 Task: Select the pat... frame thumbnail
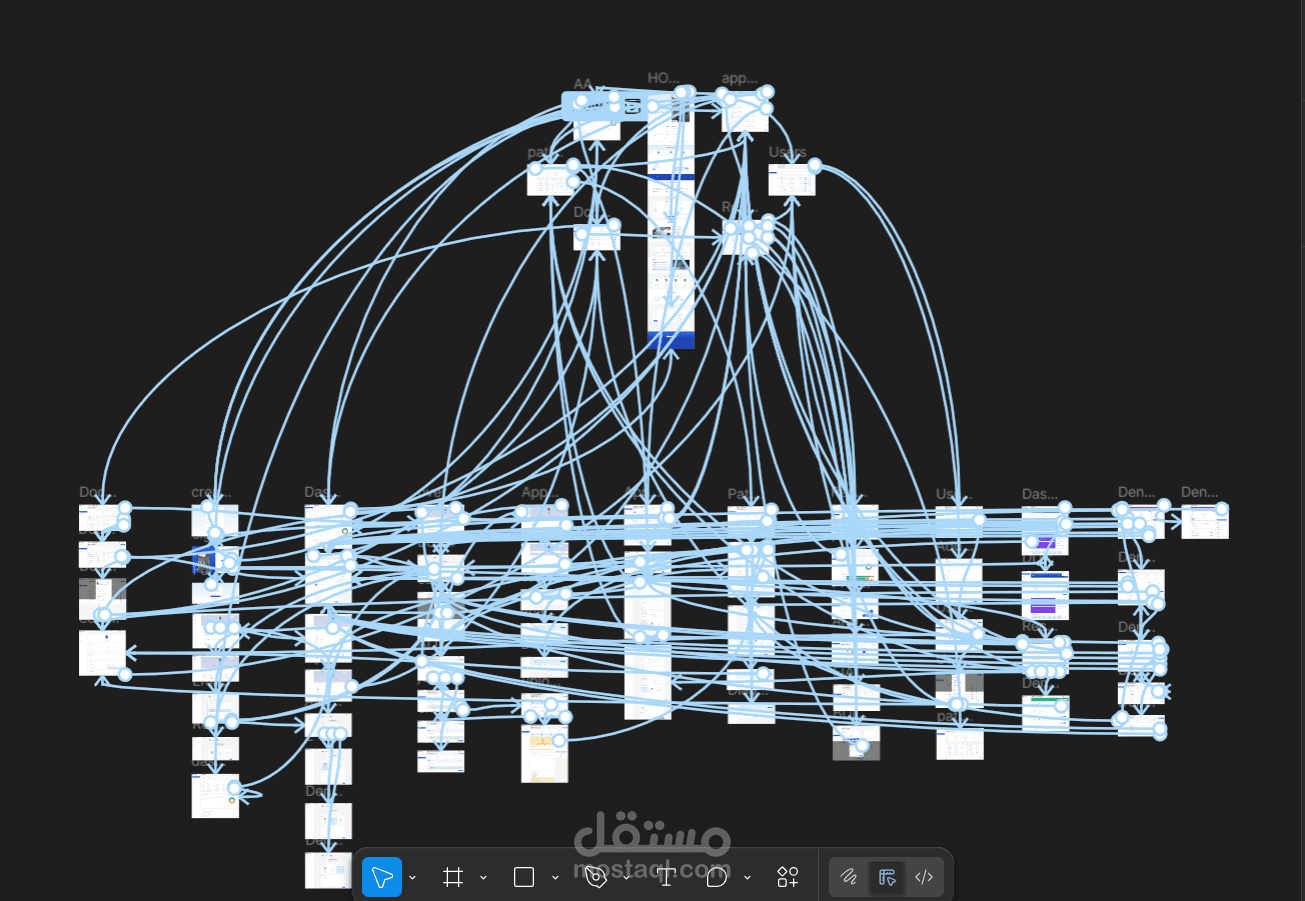click(550, 179)
